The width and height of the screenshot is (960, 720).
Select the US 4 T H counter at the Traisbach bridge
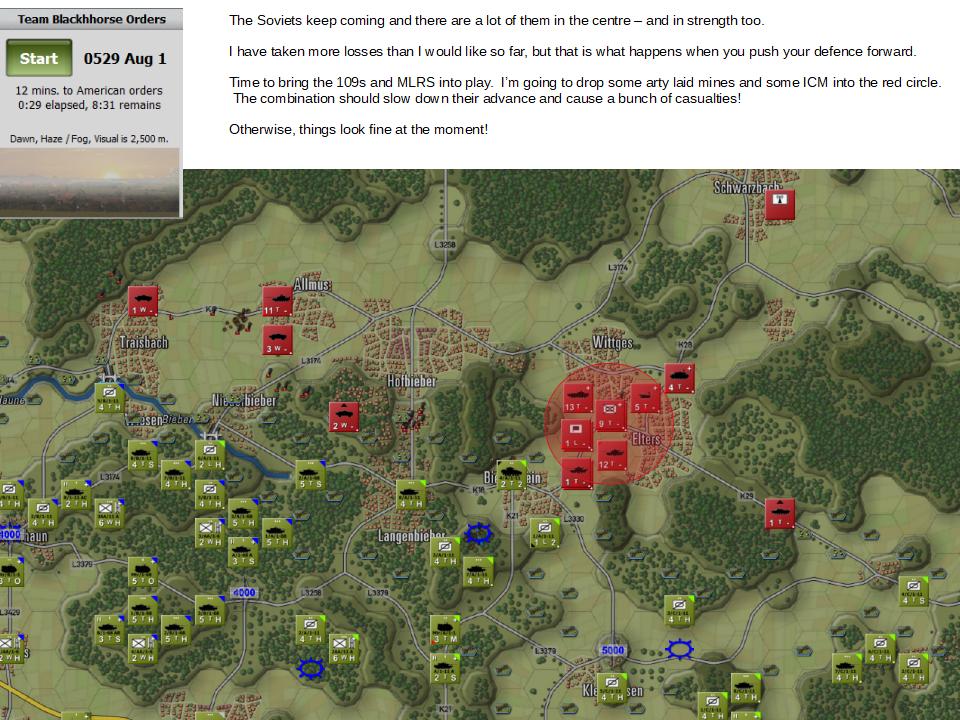click(x=110, y=399)
